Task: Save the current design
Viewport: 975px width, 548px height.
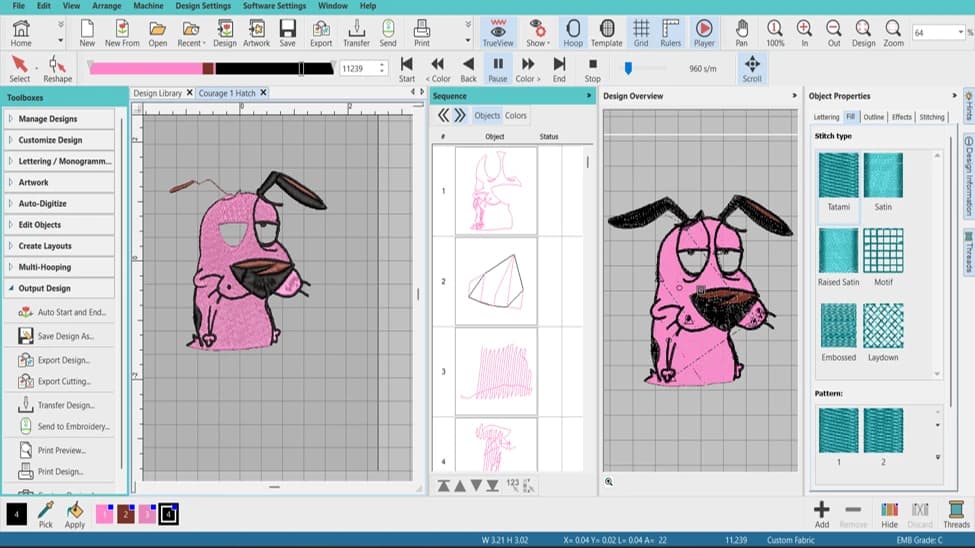Action: (287, 33)
